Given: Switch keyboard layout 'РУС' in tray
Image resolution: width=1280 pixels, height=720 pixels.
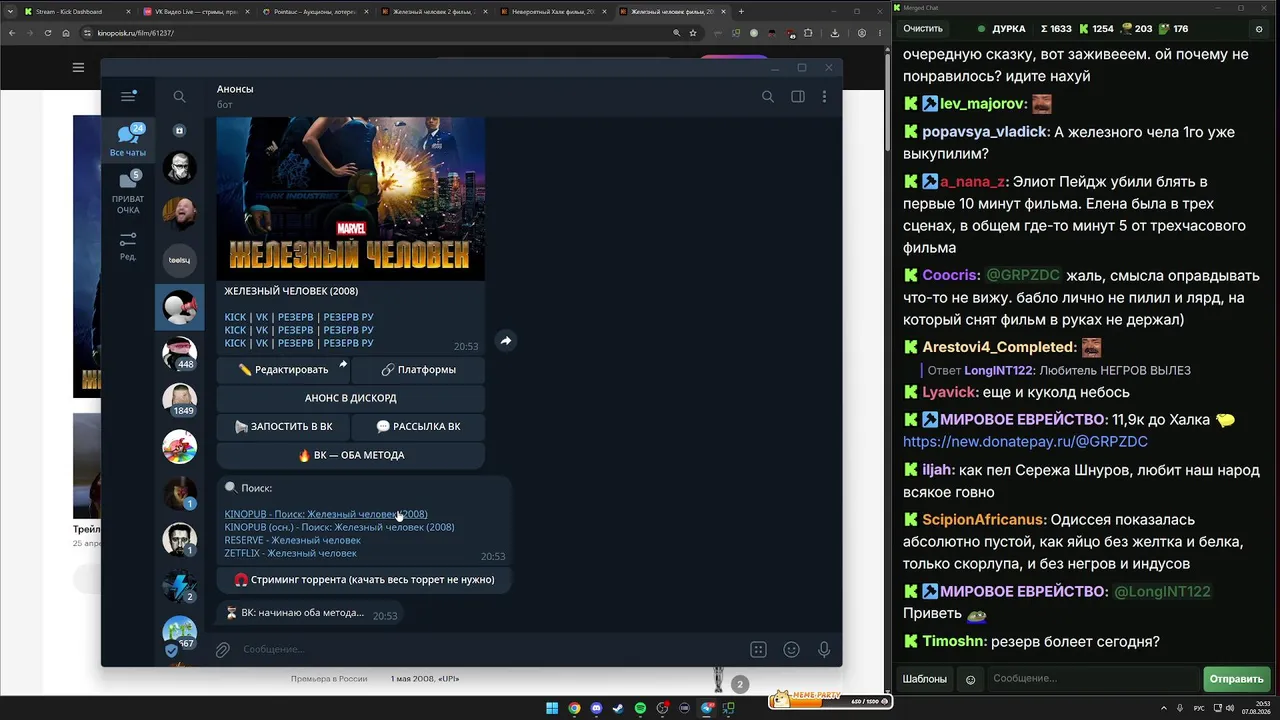Looking at the screenshot, I should (x=1199, y=709).
